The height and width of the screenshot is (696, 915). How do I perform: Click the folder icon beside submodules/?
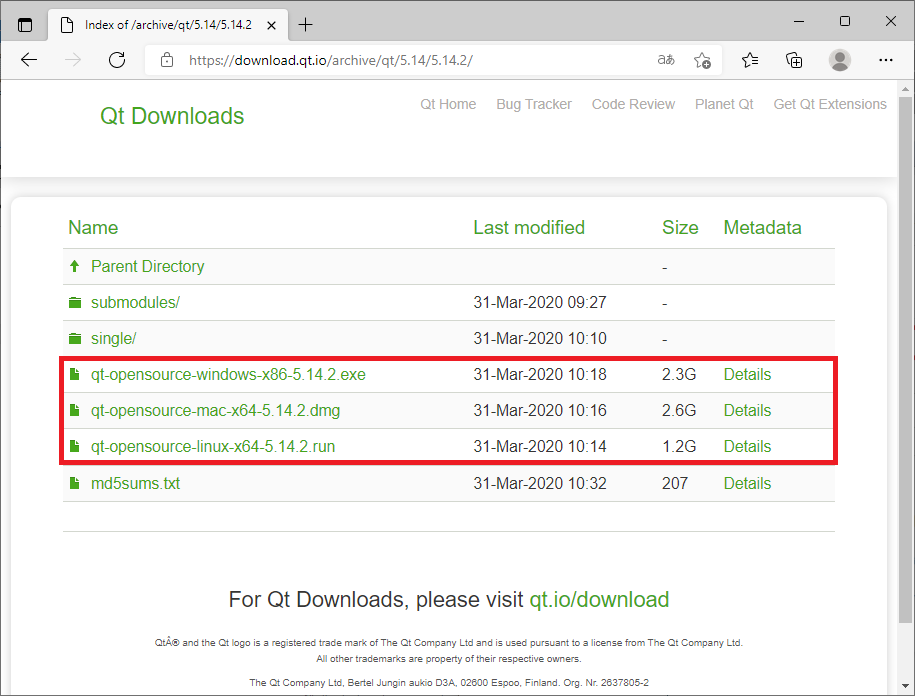click(75, 302)
